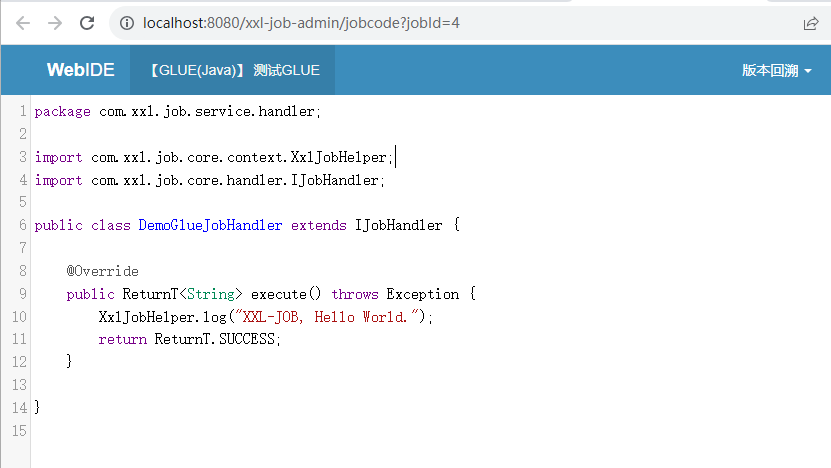Click the class name DemoGlueJobHandler
831x468 pixels.
pos(210,225)
